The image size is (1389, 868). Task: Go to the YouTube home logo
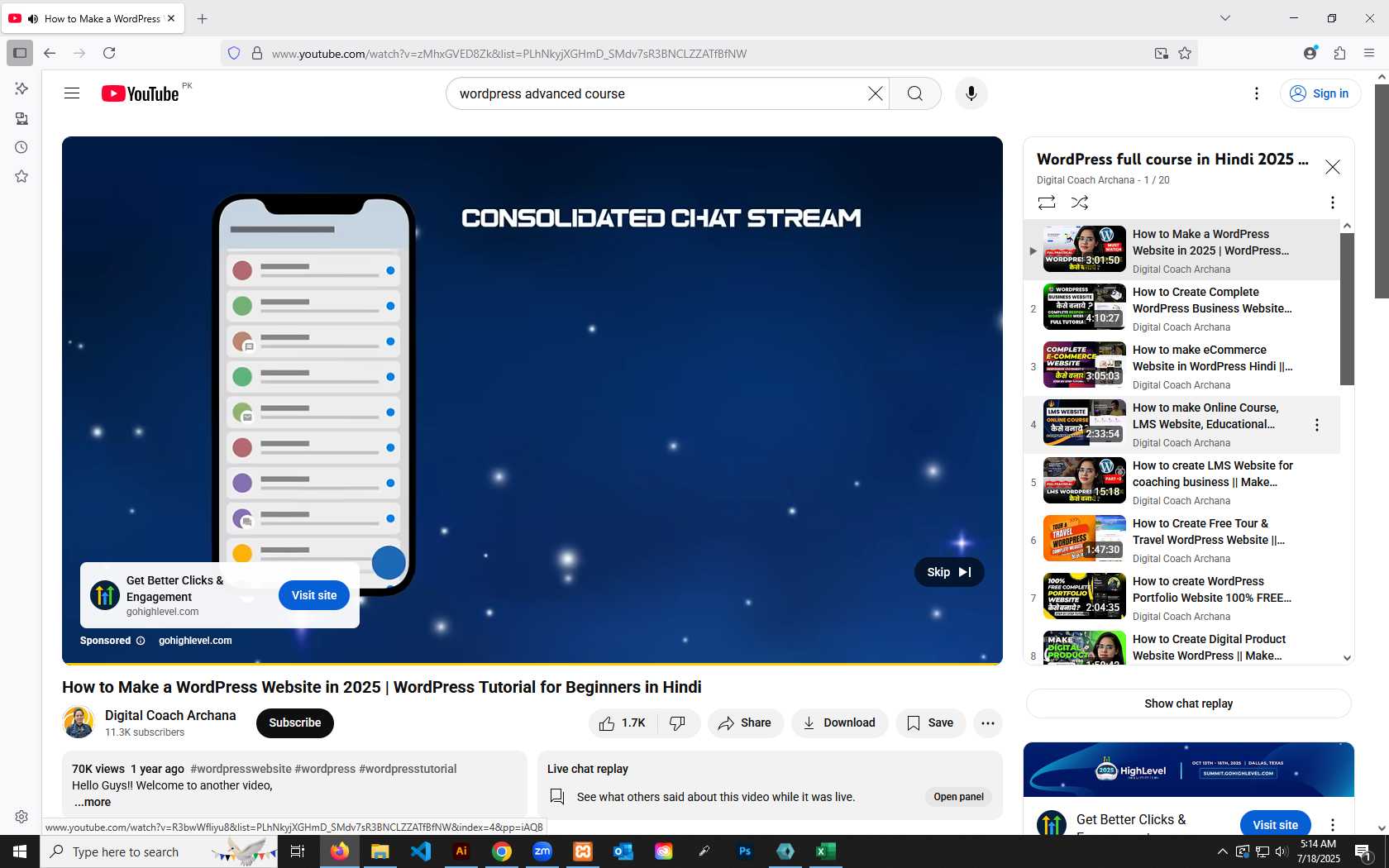point(140,93)
